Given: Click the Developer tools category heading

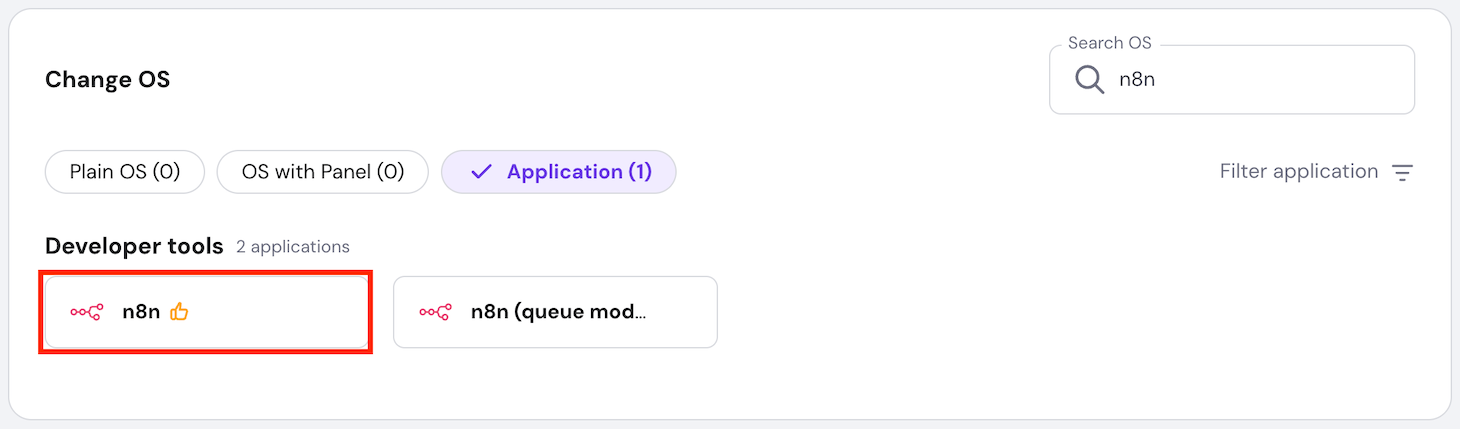Looking at the screenshot, I should (134, 246).
